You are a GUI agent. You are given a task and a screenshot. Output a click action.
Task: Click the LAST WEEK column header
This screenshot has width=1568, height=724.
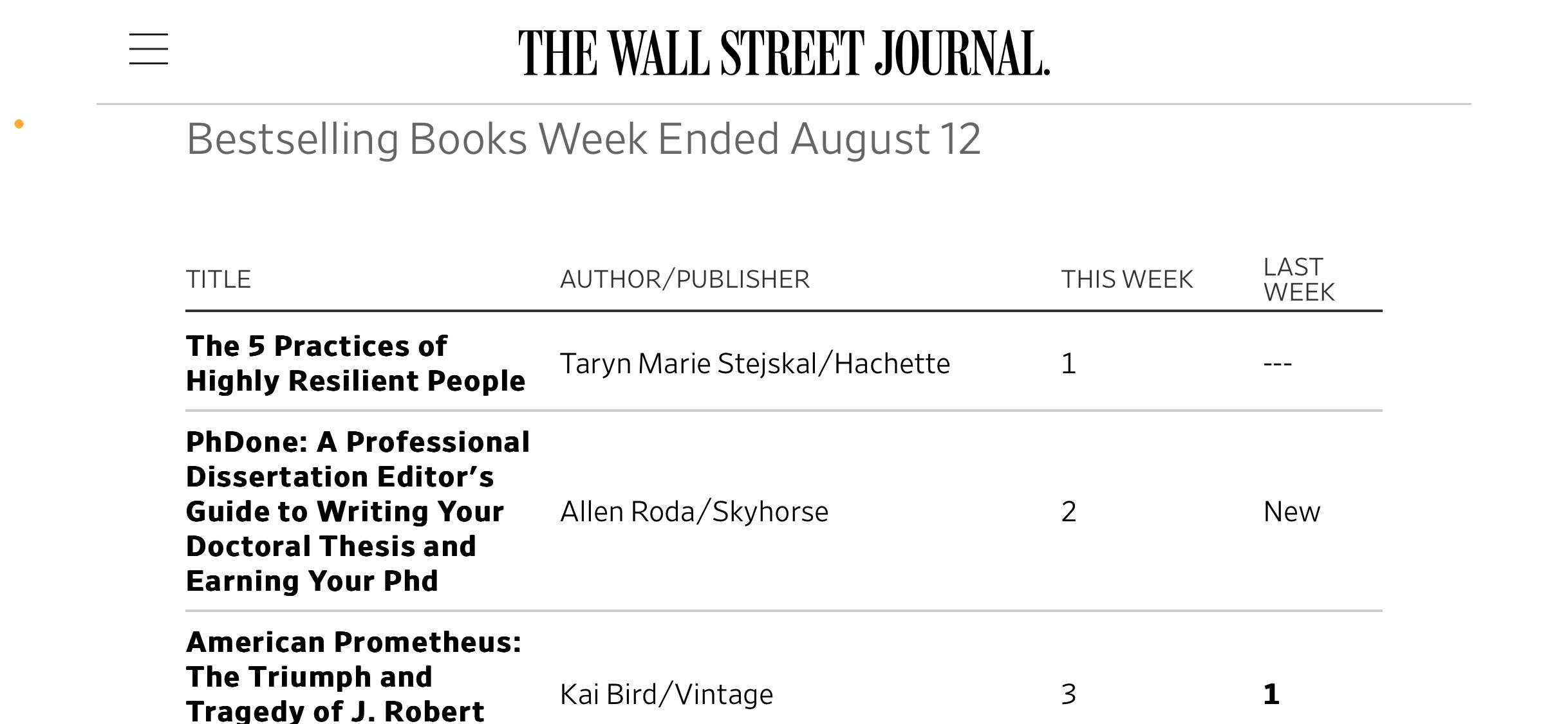point(1299,279)
